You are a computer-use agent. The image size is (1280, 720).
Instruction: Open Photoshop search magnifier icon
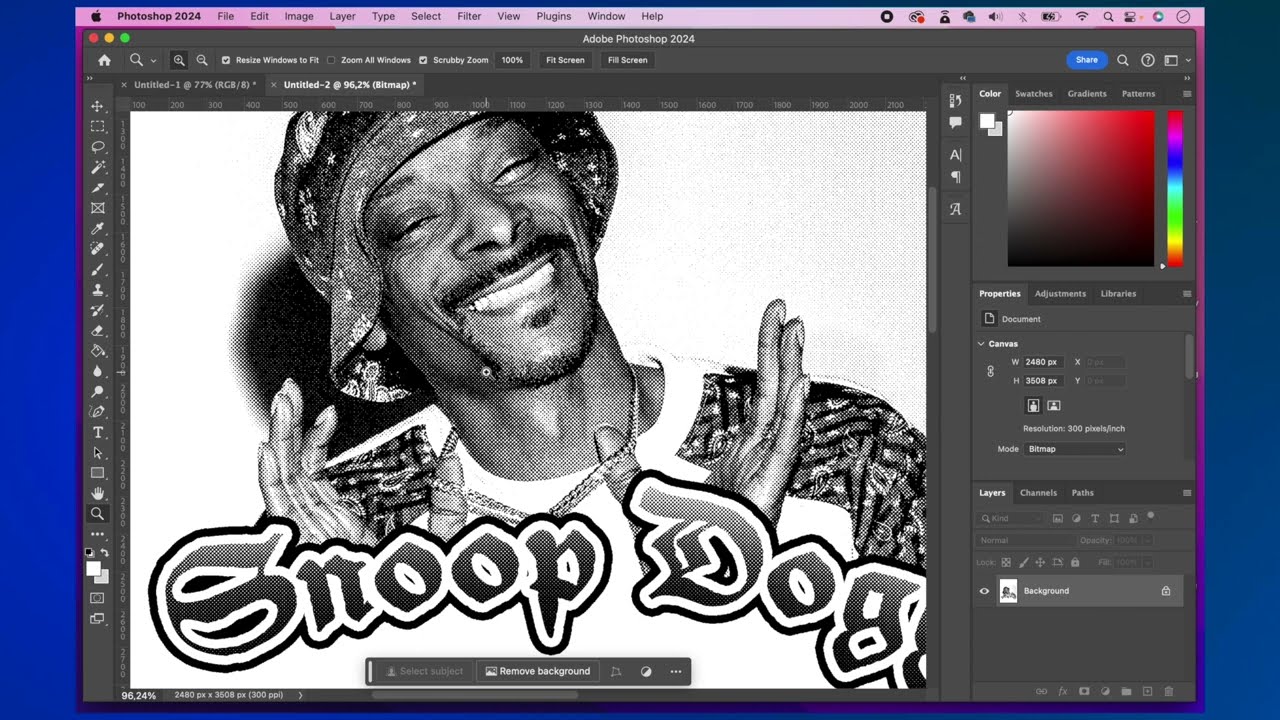tap(1122, 60)
